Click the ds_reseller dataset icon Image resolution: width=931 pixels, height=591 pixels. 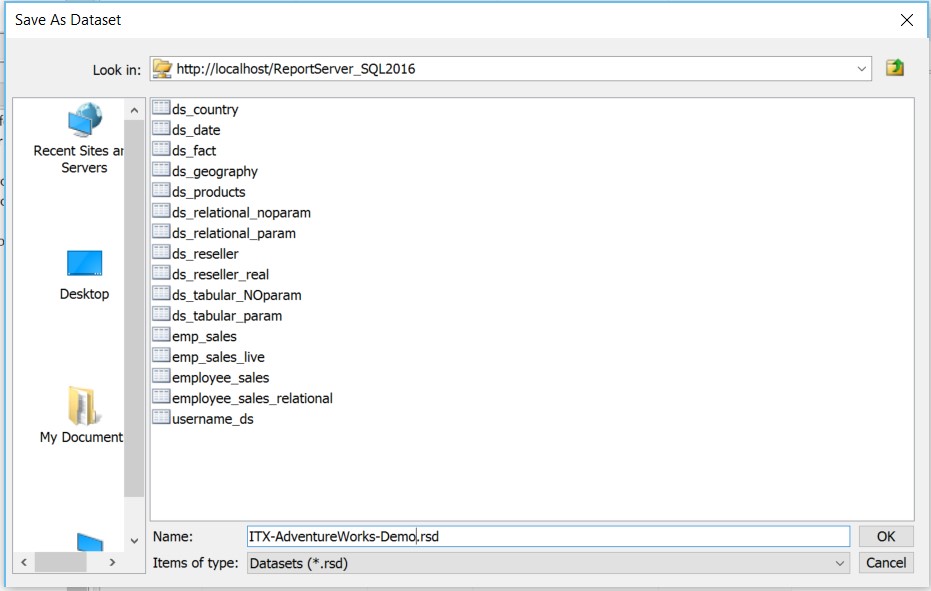click(162, 252)
